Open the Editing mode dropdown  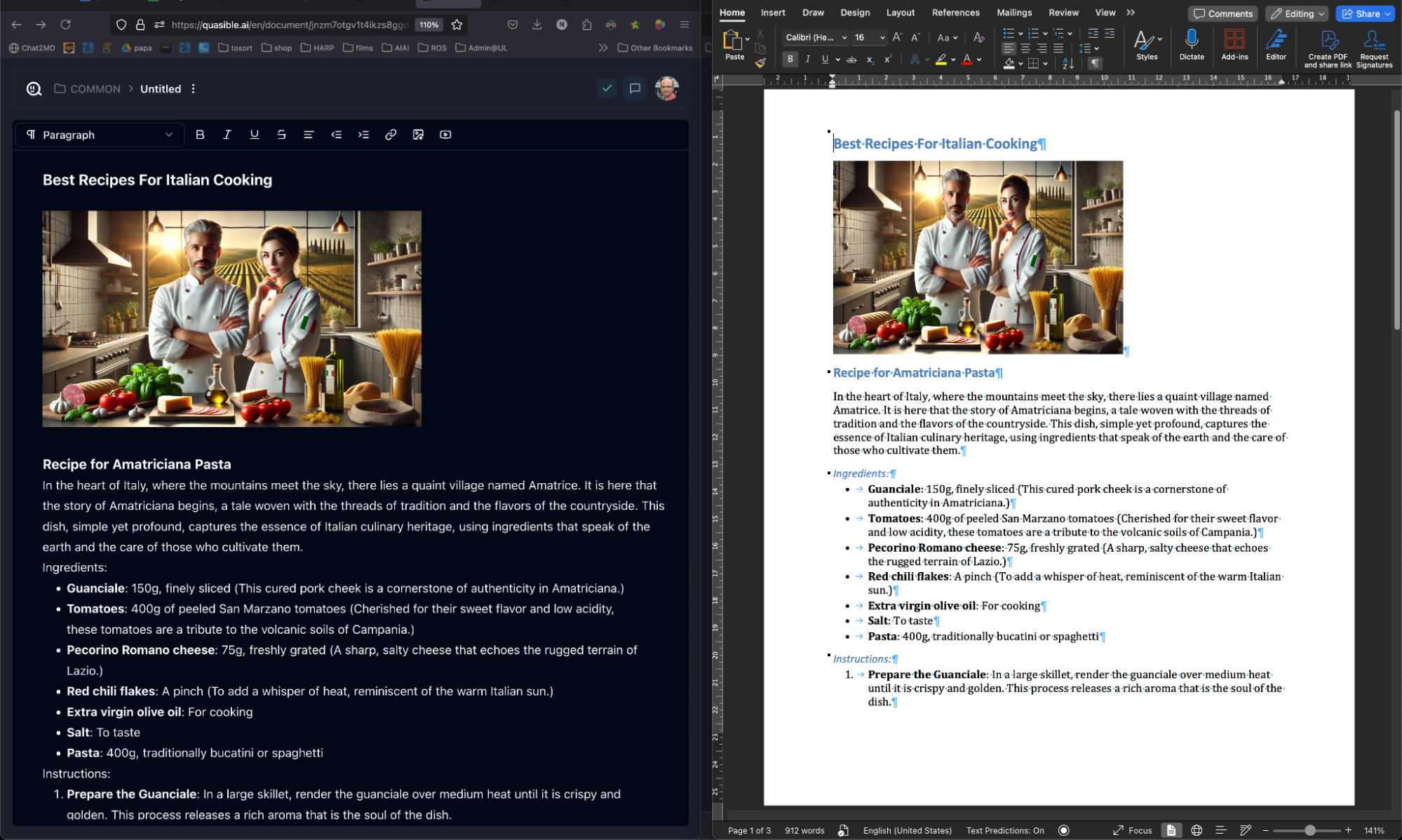pos(1297,13)
